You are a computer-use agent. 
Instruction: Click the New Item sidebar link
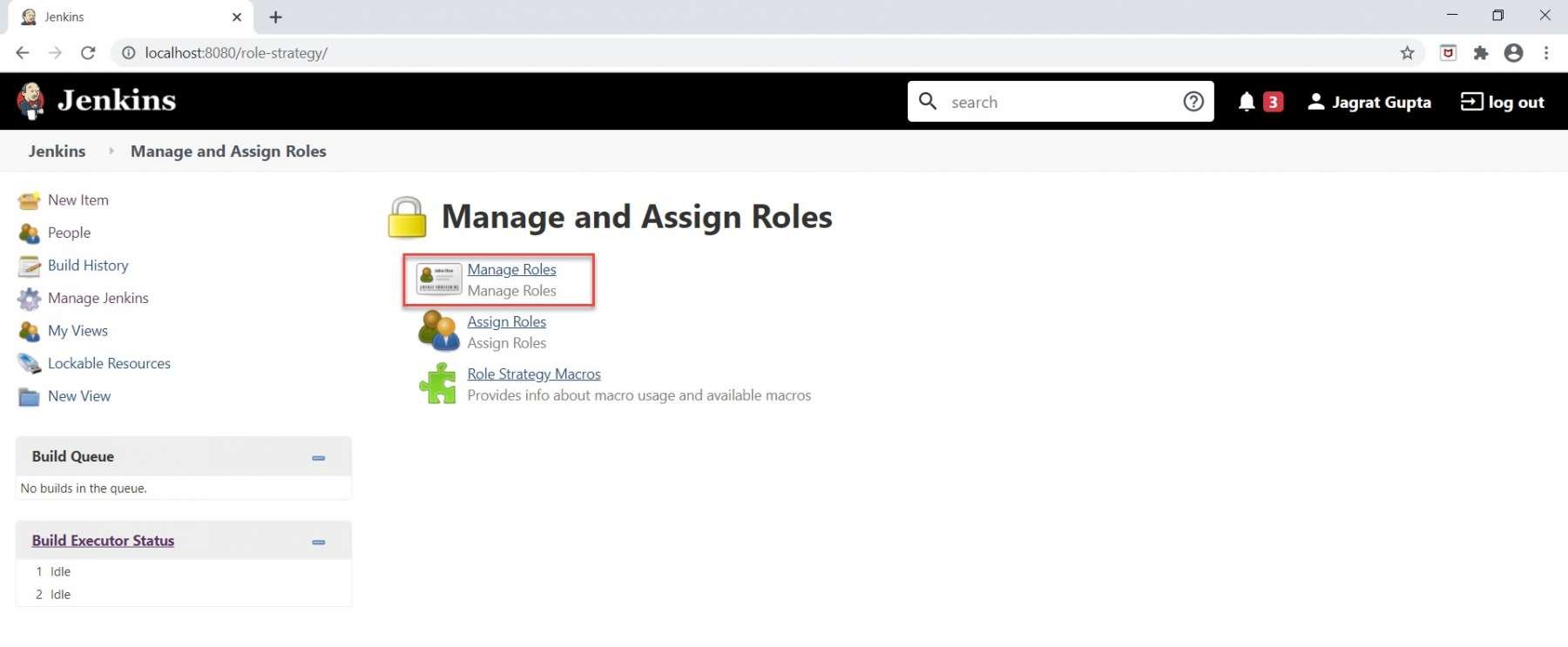pos(78,200)
